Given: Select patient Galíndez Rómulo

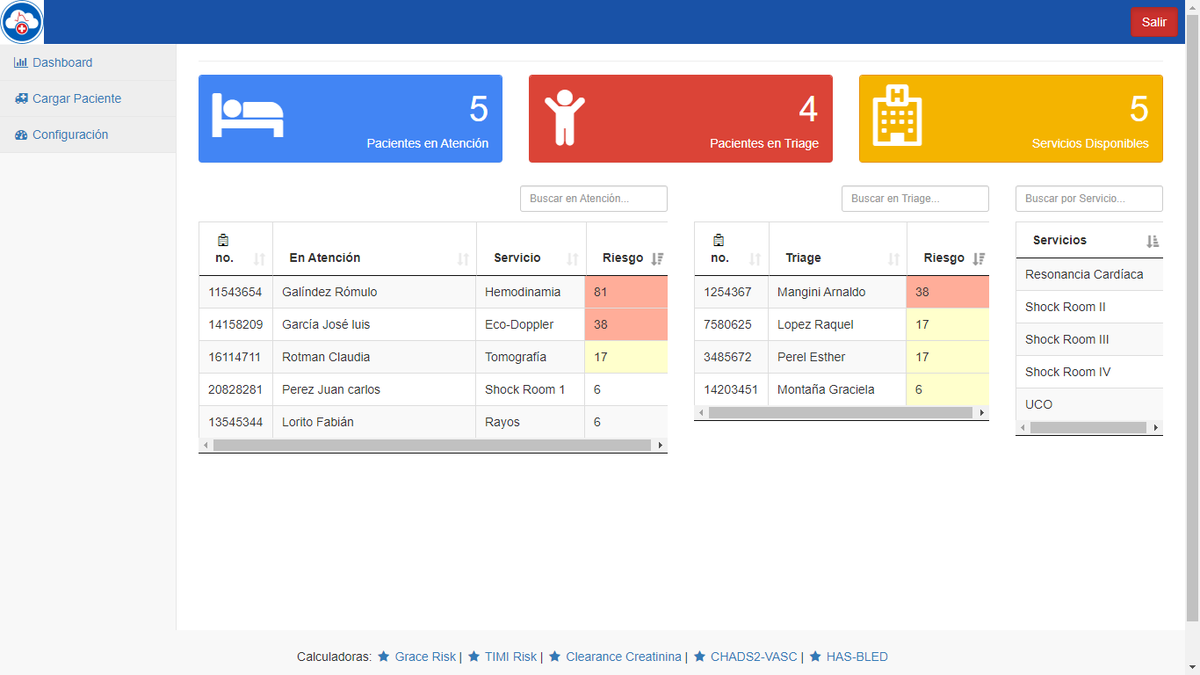Looking at the screenshot, I should [x=330, y=292].
